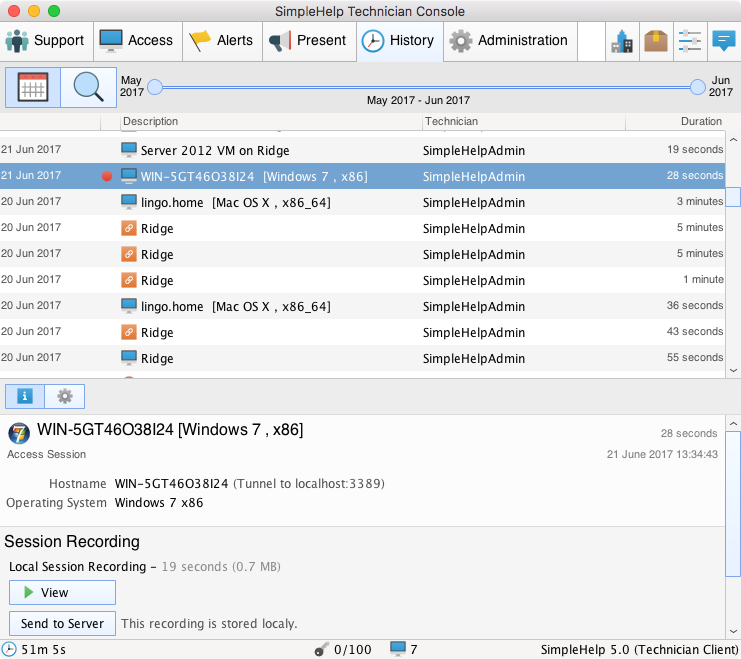Click the details panel scrollbar thumb
The height and width of the screenshot is (659, 741).
(x=733, y=504)
